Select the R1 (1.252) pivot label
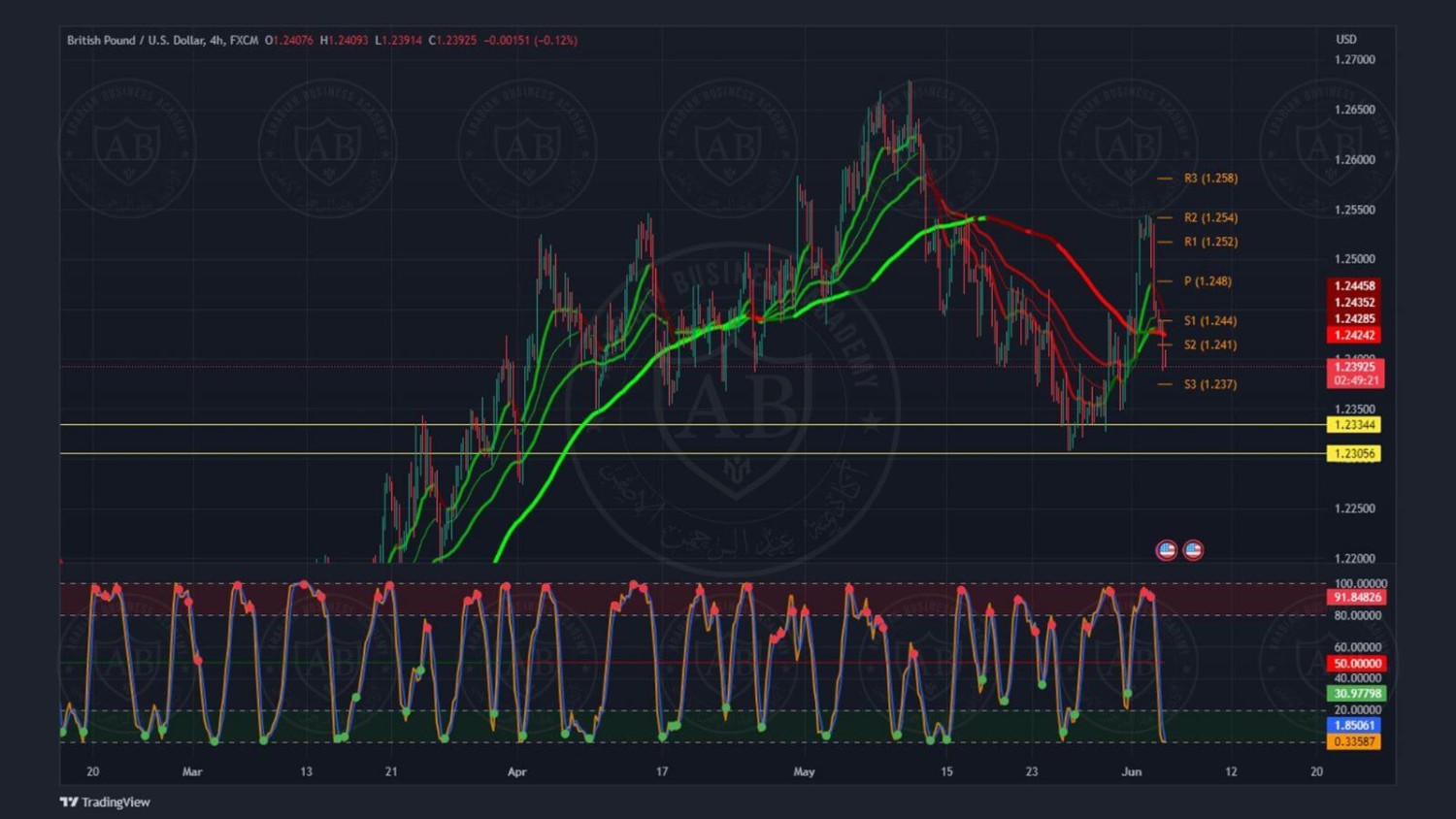This screenshot has height=819, width=1456. [1210, 242]
